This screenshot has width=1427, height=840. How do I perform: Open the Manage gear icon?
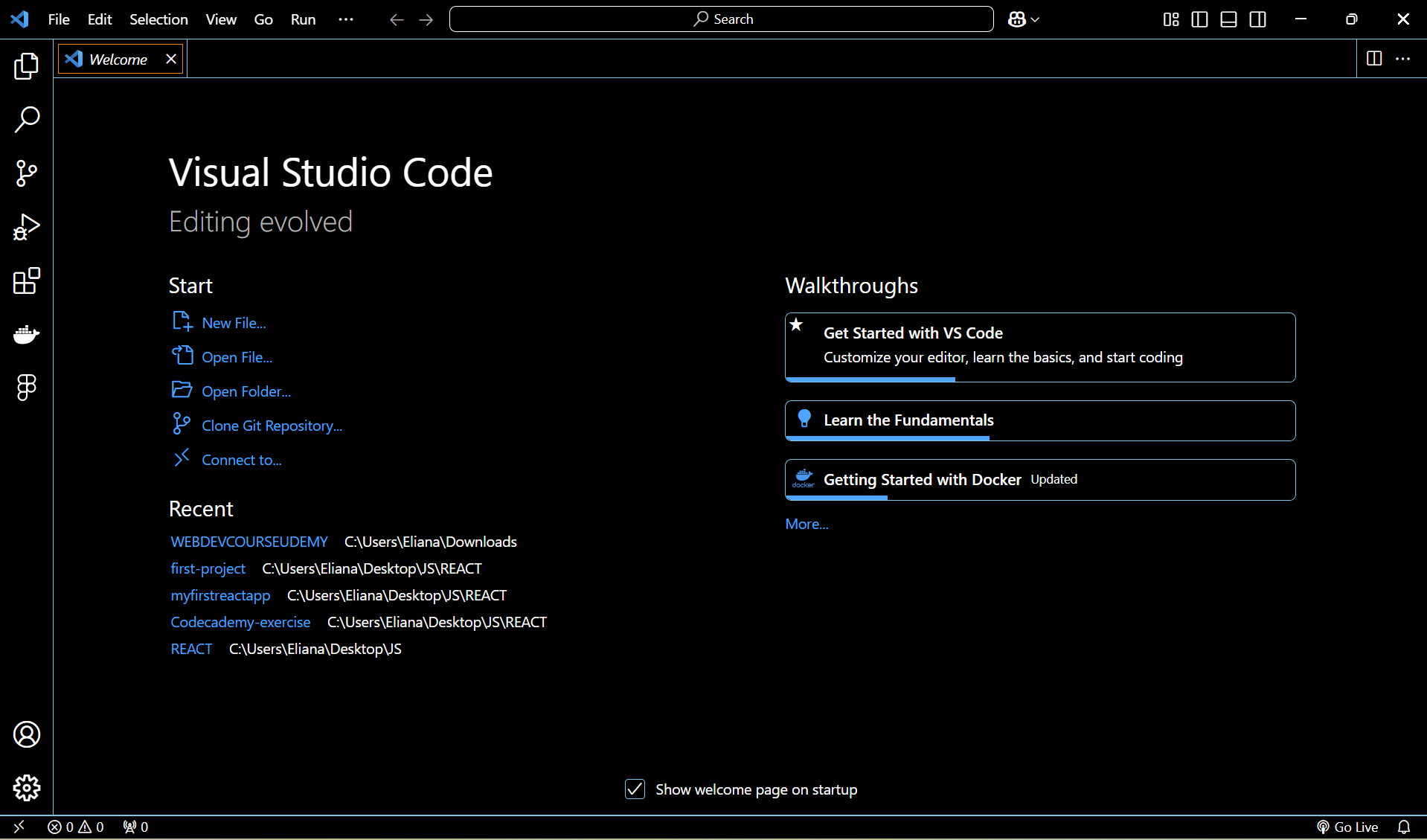(26, 788)
